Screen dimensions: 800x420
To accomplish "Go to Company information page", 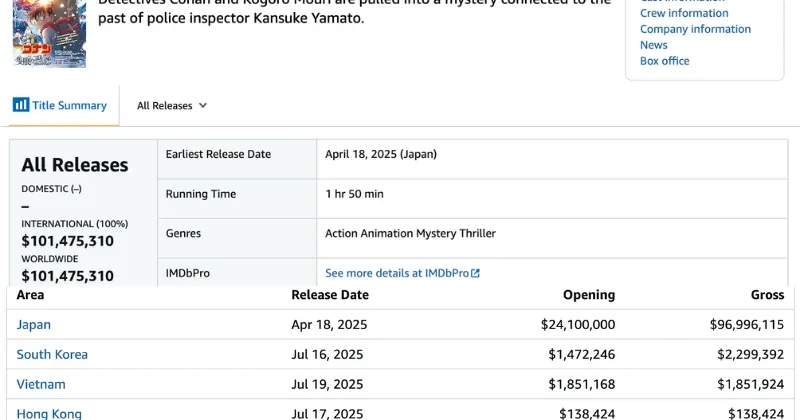I will tap(695, 29).
